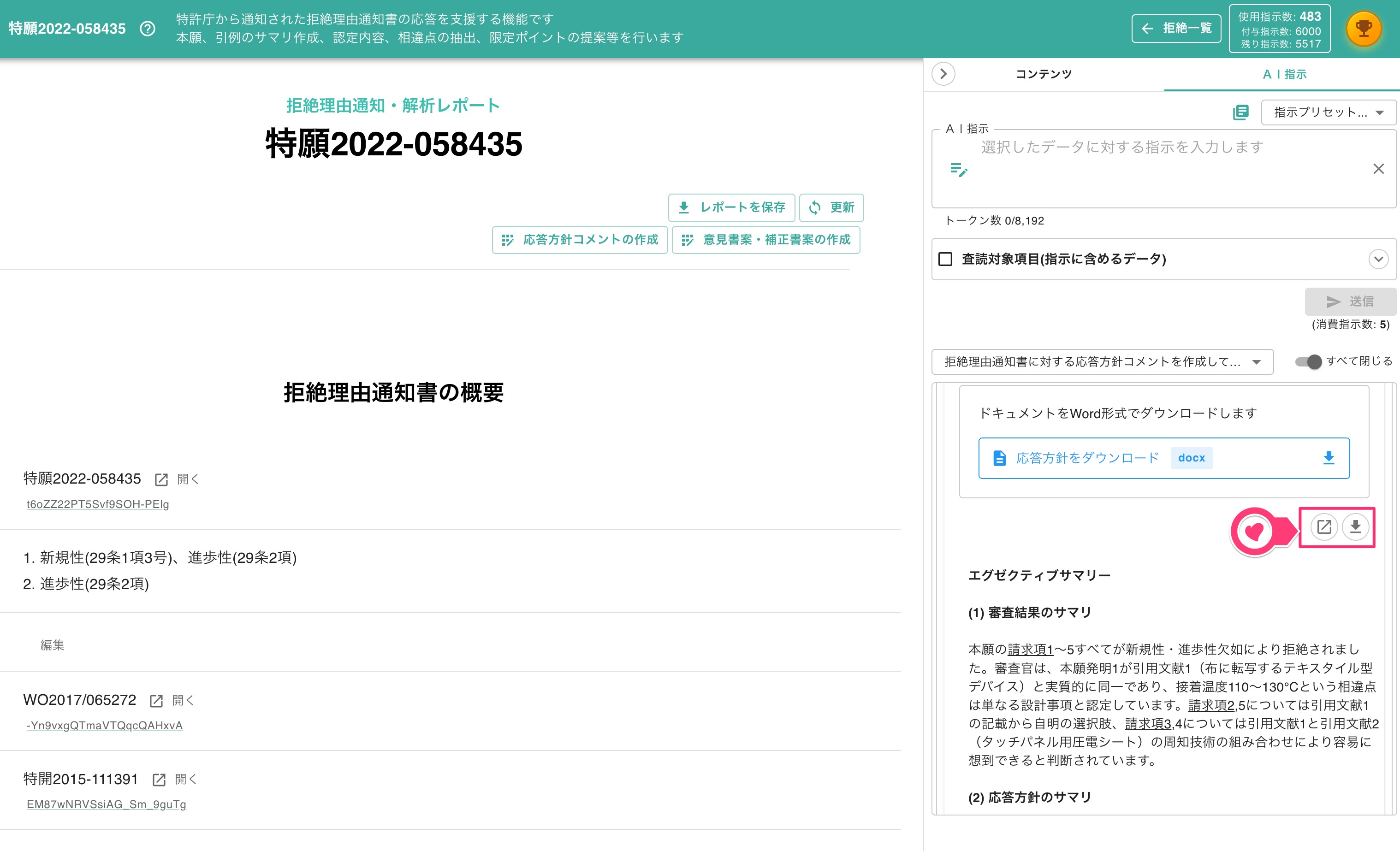The height and width of the screenshot is (851, 1400).
Task: Click the docx badge
Action: [1192, 458]
